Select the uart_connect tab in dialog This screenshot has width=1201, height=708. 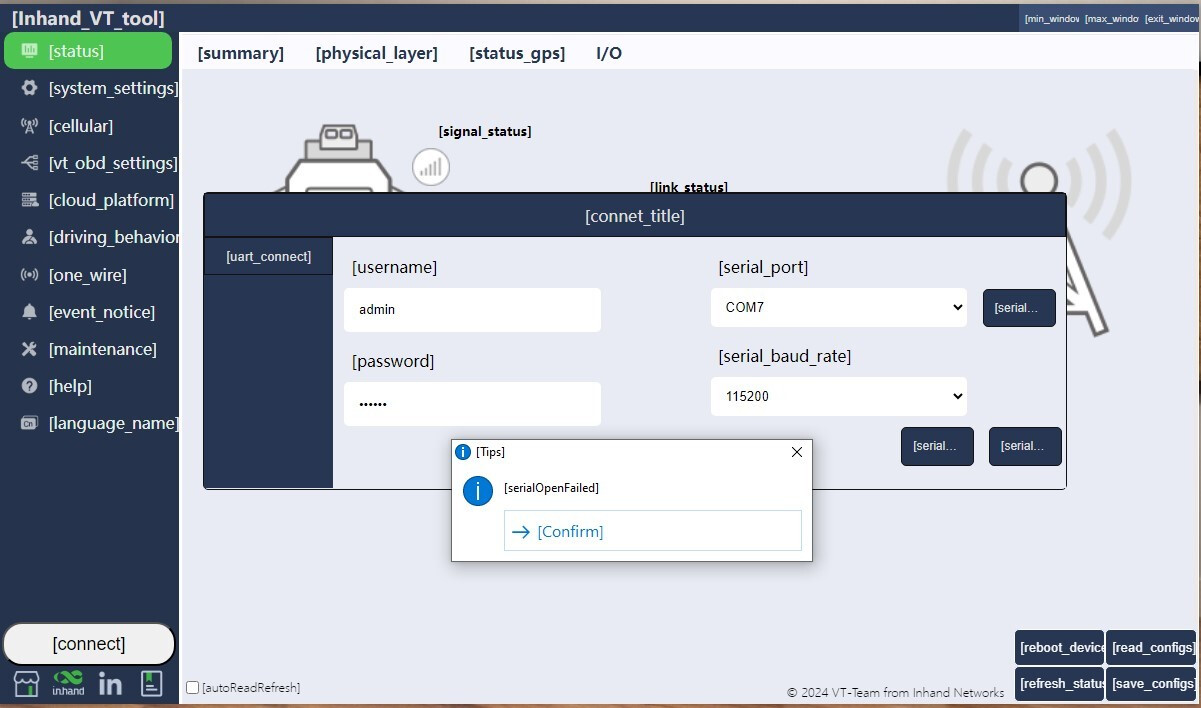coord(268,257)
